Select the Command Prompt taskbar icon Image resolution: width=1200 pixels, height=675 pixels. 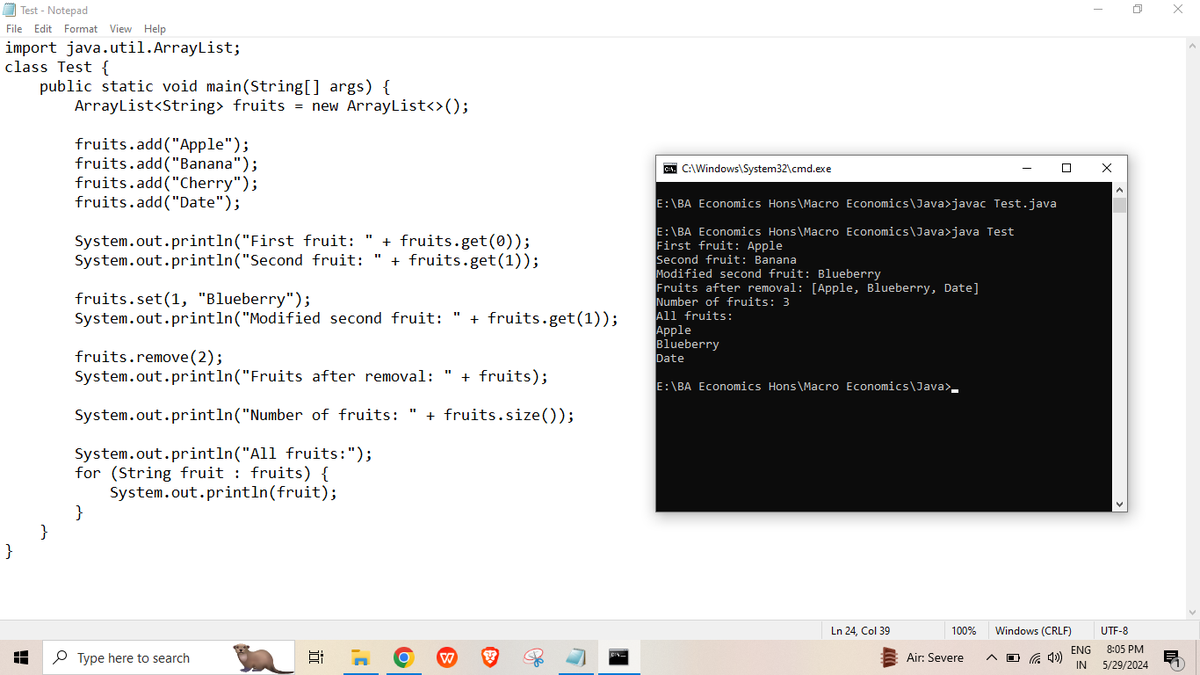click(x=621, y=658)
